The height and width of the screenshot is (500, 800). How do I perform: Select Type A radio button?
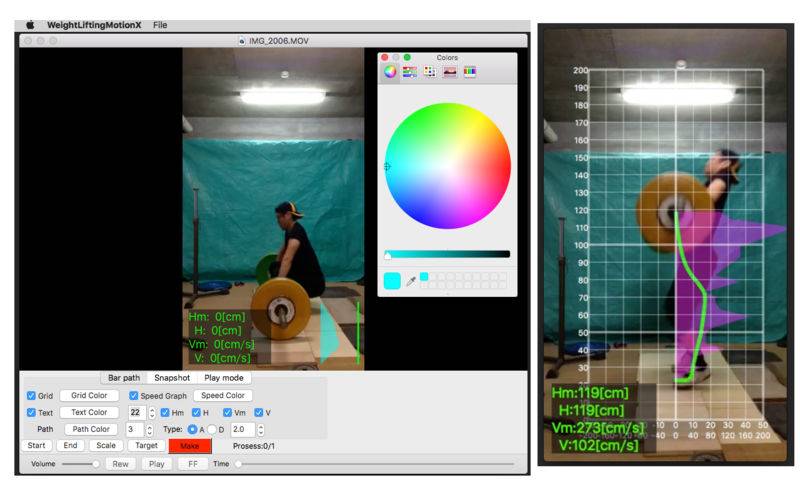click(192, 430)
